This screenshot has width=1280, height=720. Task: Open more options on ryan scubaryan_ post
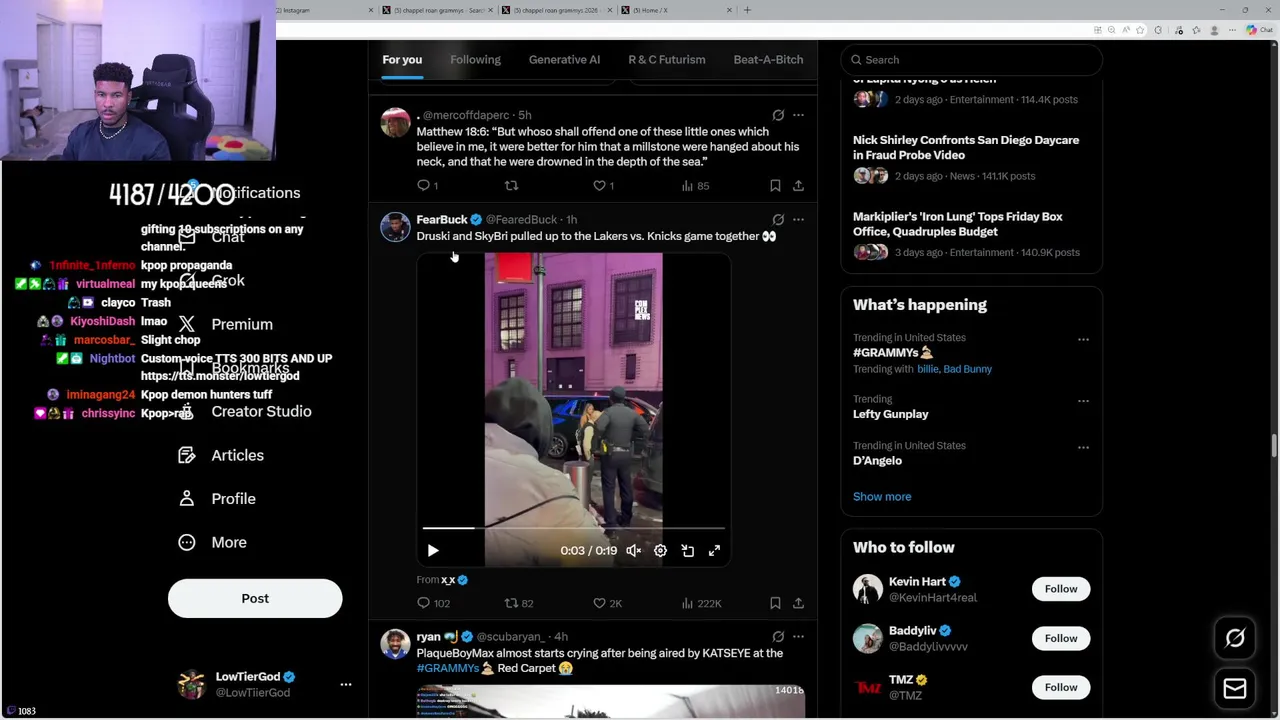798,636
